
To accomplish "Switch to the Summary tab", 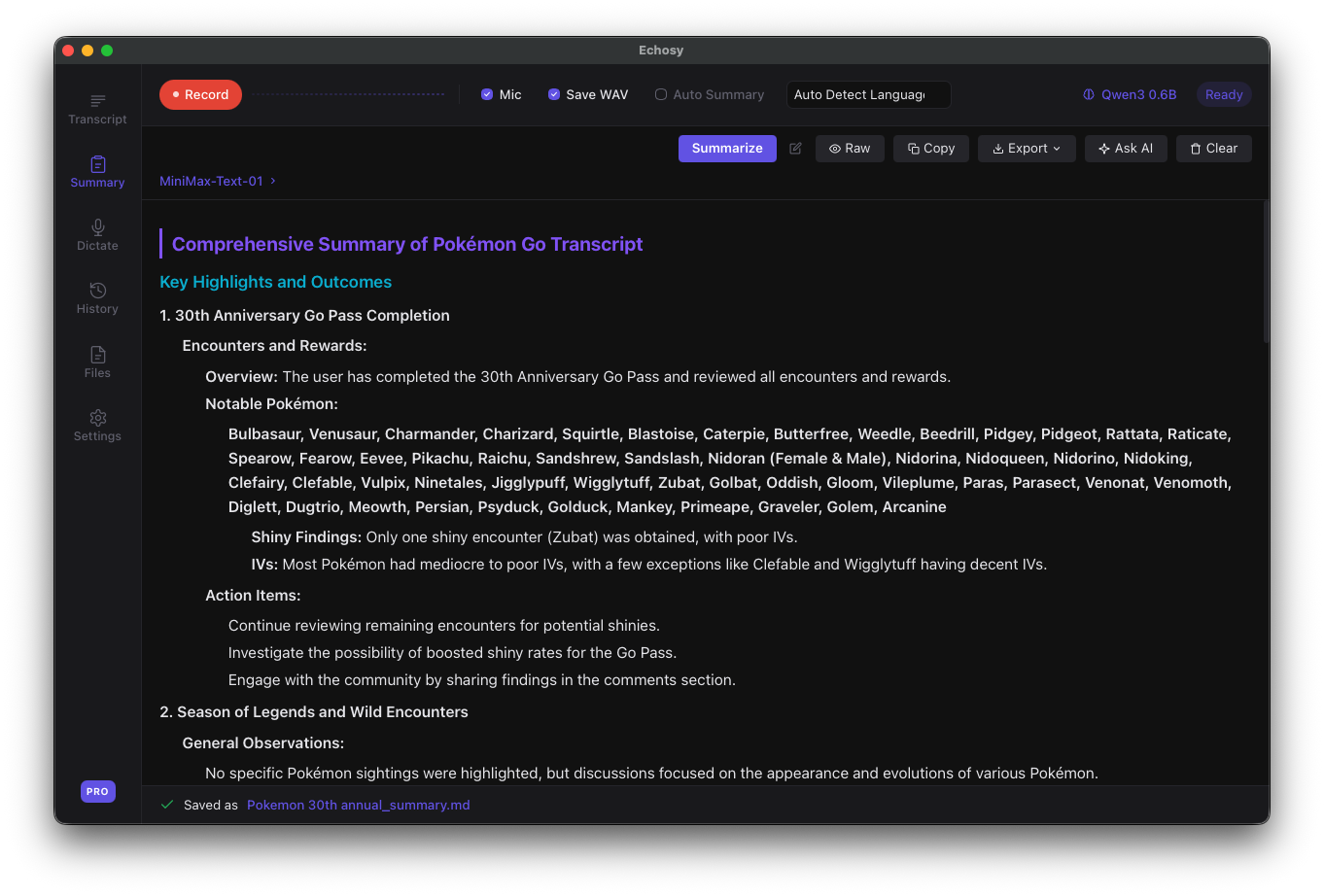I will click(97, 172).
